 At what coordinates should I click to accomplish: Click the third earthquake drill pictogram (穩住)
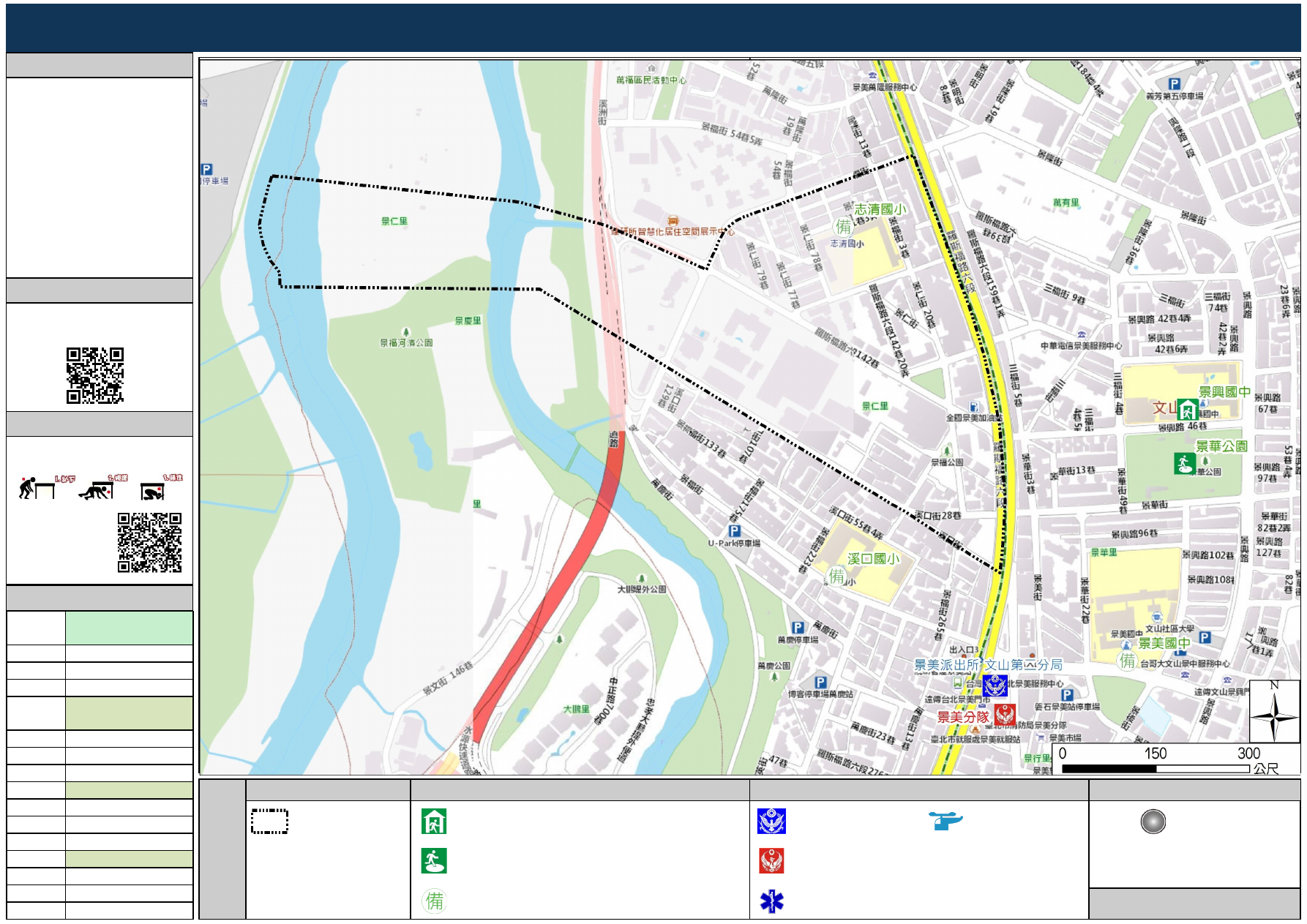tap(152, 490)
